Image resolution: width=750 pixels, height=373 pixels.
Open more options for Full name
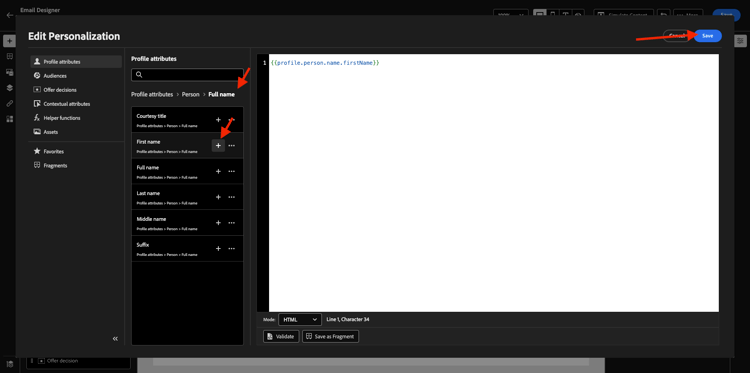pyautogui.click(x=232, y=171)
